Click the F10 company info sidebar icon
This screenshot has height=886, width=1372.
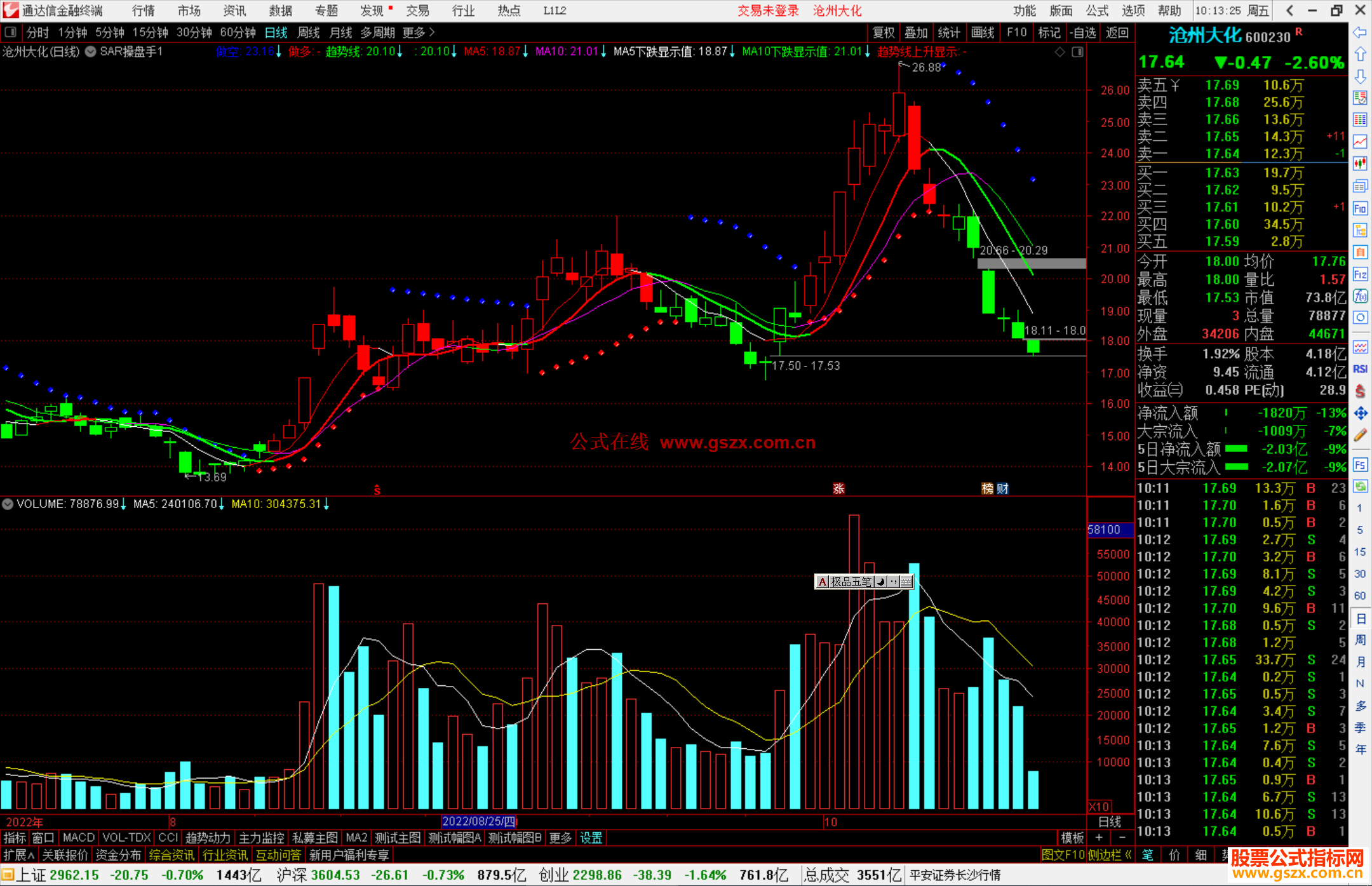click(x=1360, y=209)
